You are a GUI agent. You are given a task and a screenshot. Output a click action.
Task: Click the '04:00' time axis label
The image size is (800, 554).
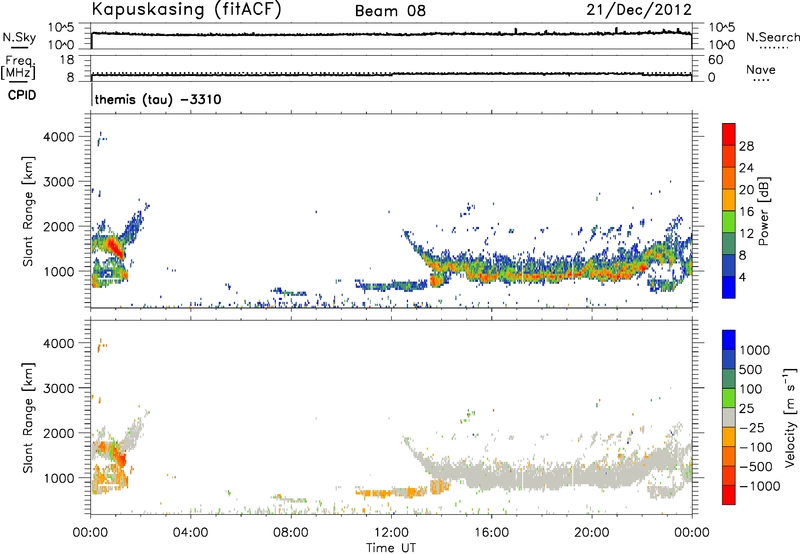click(x=190, y=533)
